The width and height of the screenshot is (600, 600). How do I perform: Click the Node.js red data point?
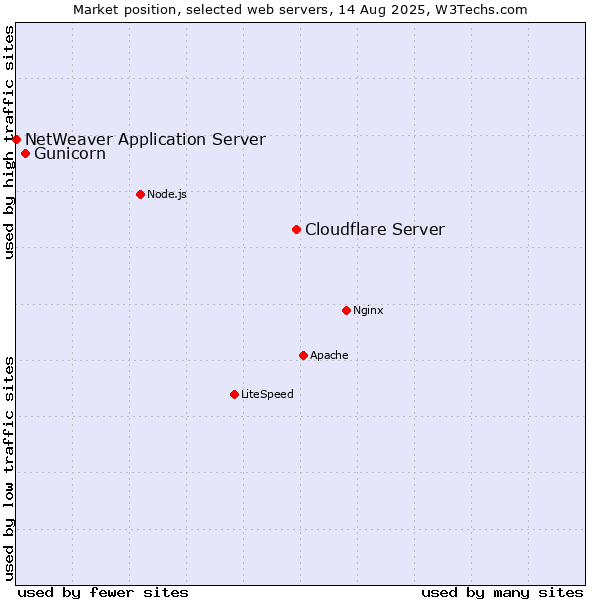point(140,194)
